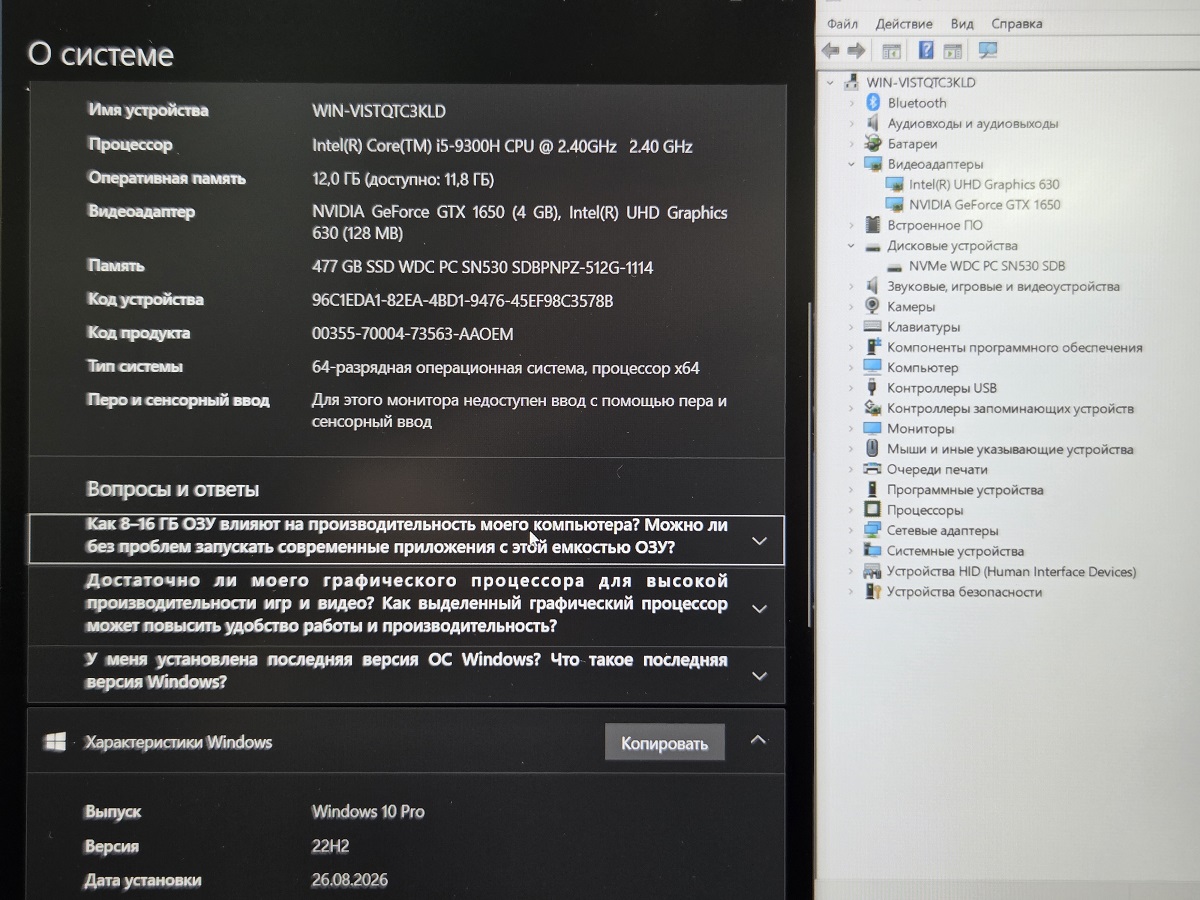Click the Процессоры chip icon
The width and height of the screenshot is (1200, 900).
872,510
